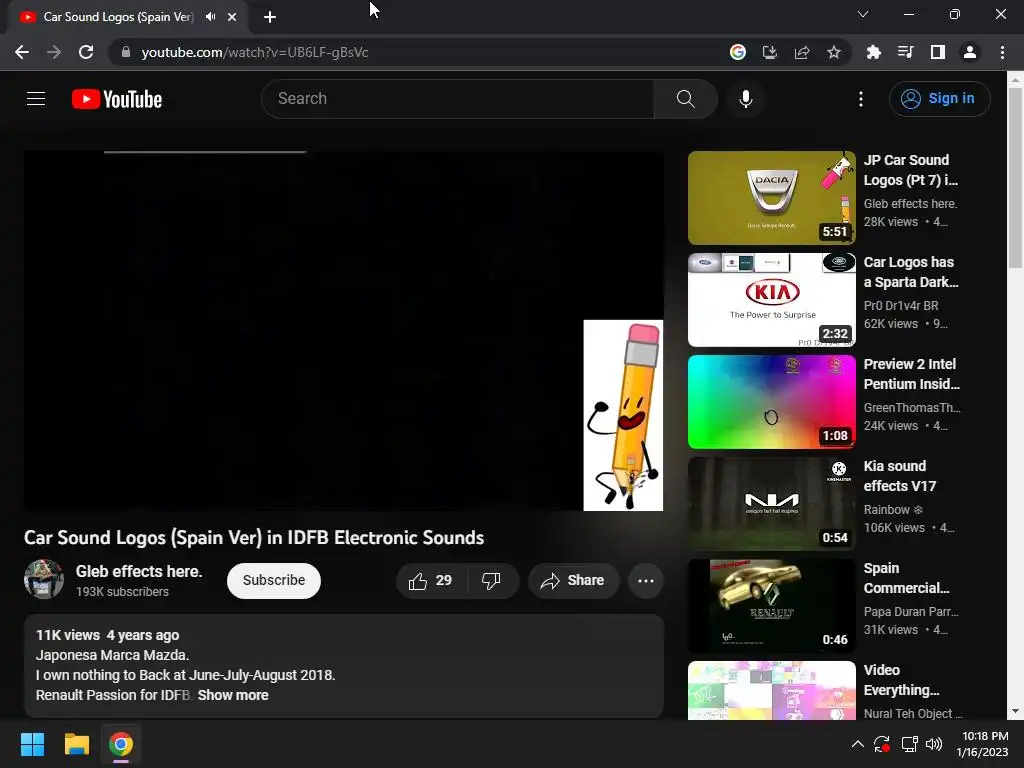Click the magnifier search button
The image size is (1024, 768).
[685, 99]
